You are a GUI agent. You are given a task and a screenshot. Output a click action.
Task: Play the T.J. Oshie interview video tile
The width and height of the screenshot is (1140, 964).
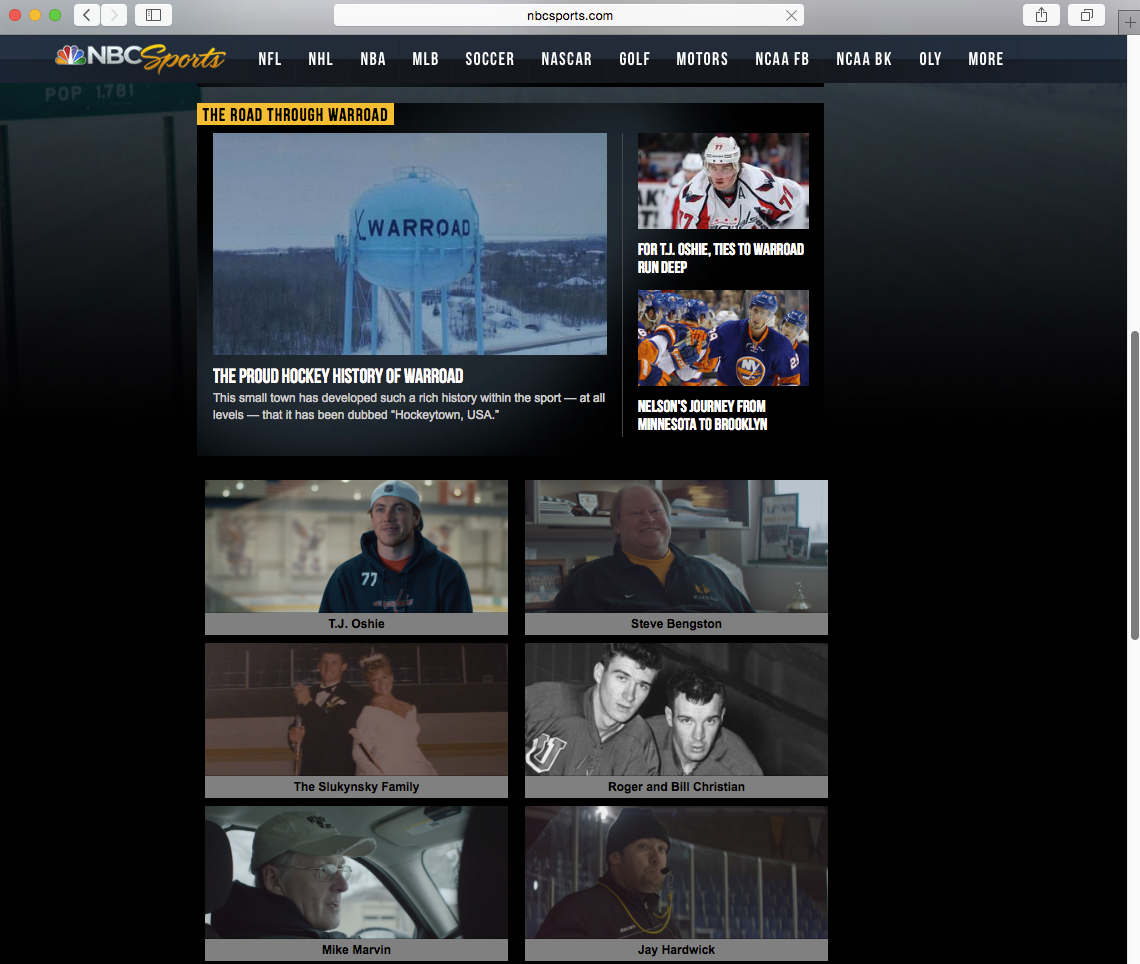356,546
